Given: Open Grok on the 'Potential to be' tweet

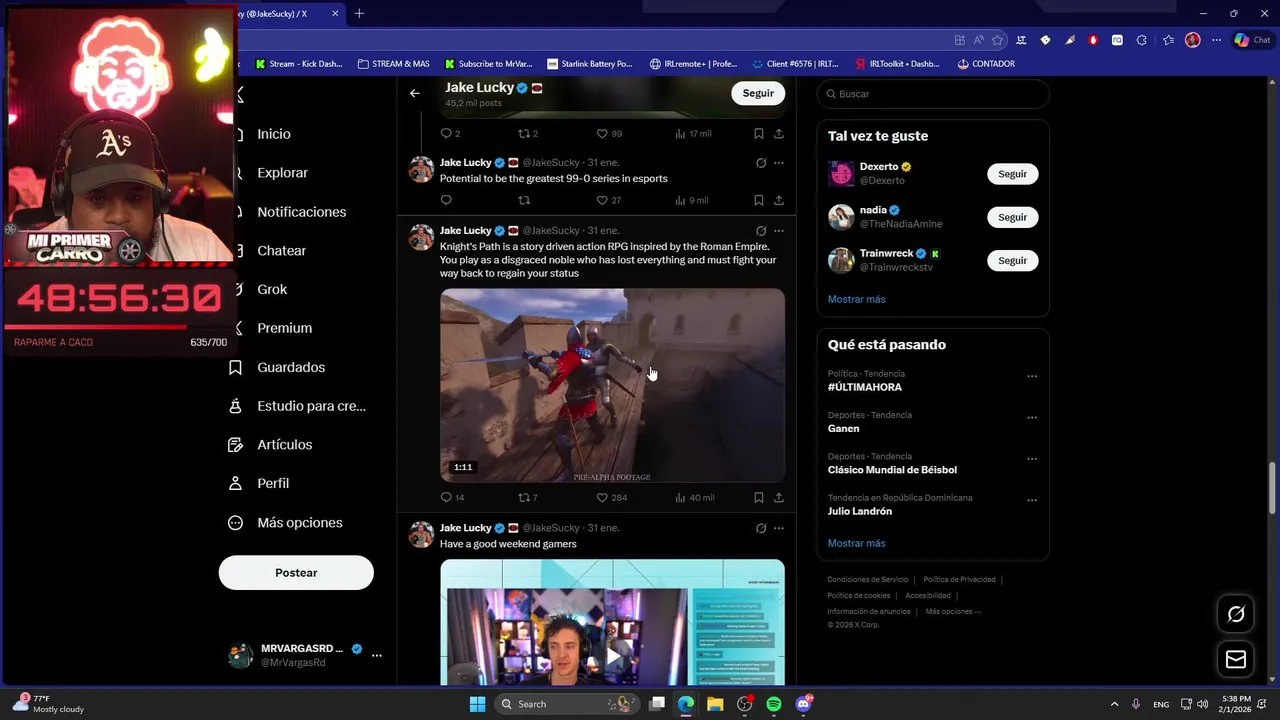Looking at the screenshot, I should point(760,163).
